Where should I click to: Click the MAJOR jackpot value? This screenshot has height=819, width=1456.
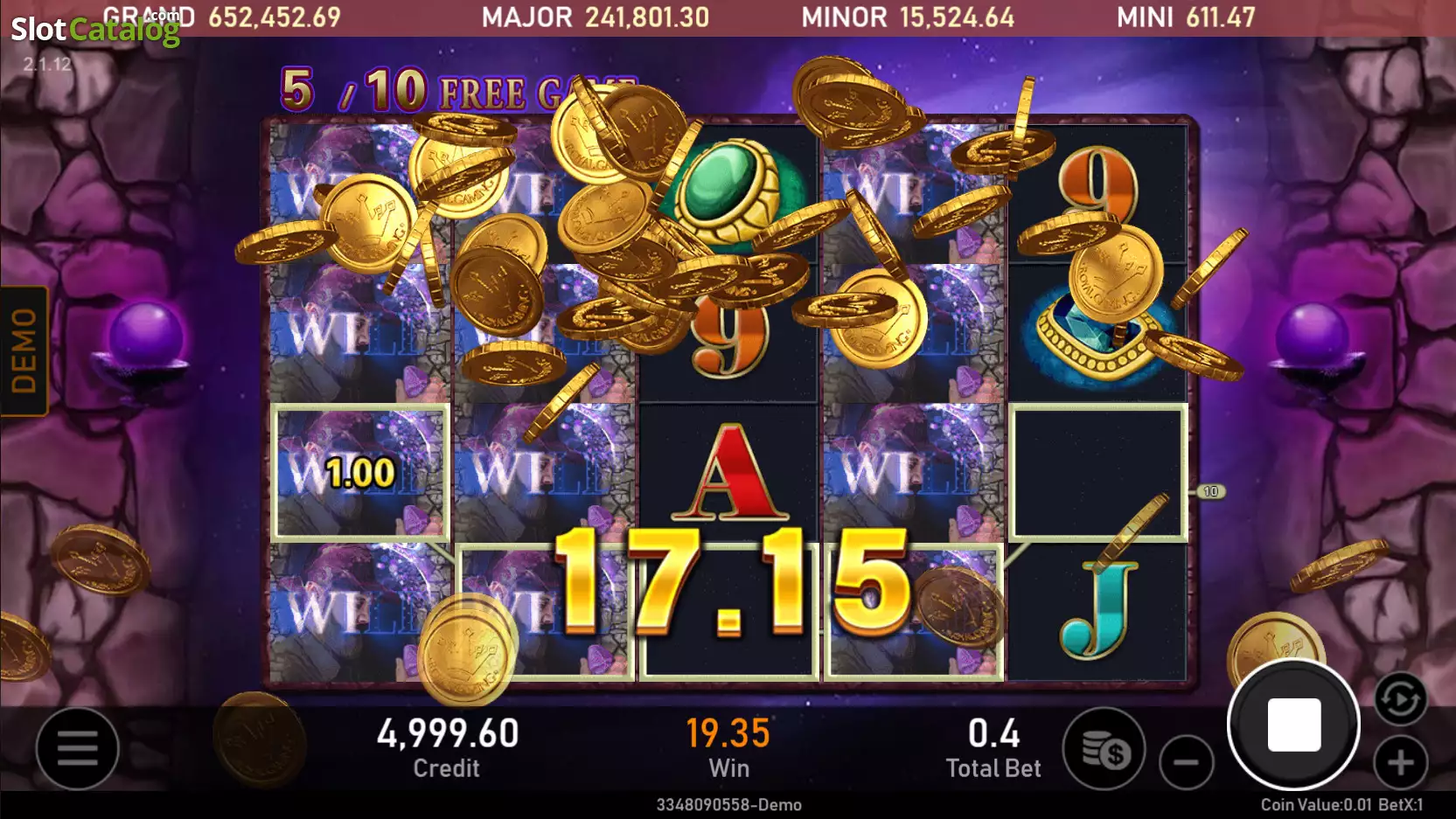(647, 17)
